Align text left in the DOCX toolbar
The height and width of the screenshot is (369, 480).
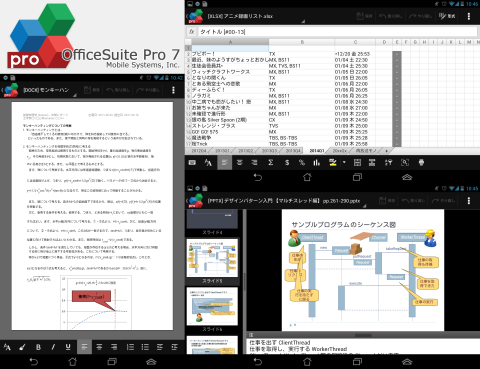click(x=84, y=347)
